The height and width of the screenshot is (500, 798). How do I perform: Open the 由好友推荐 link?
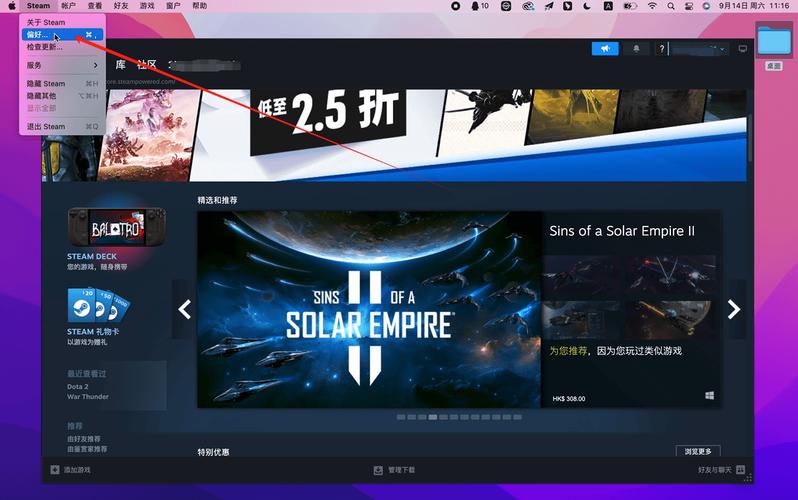(83, 439)
